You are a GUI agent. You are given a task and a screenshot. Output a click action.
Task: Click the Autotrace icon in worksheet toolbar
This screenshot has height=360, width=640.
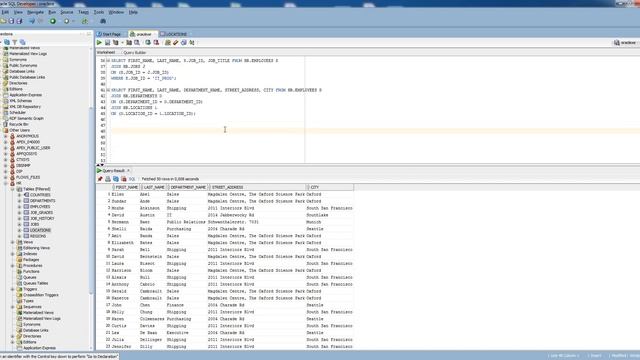click(129, 42)
